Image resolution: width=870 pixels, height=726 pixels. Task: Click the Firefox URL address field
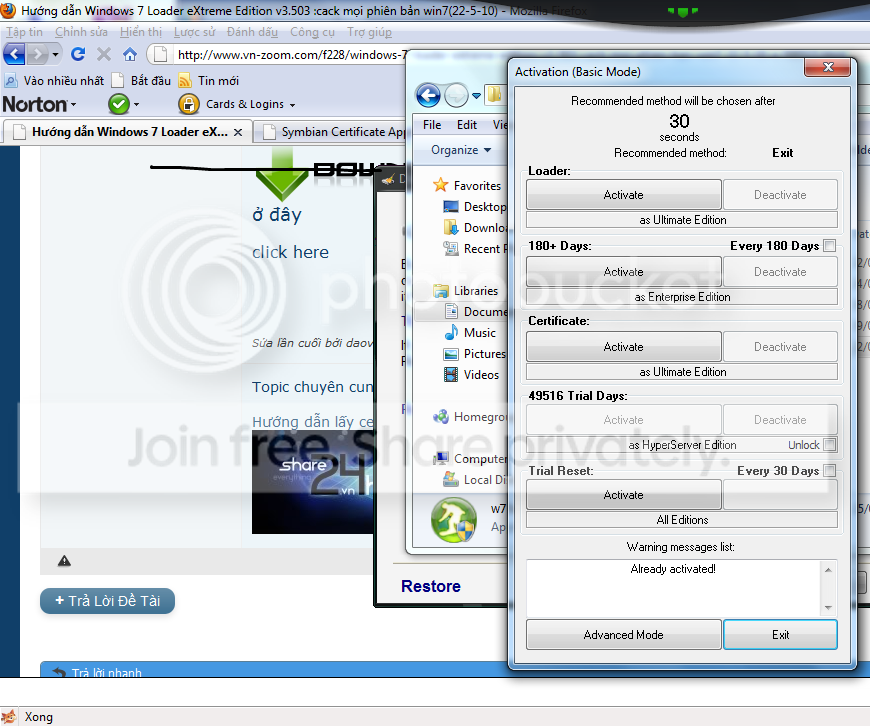point(290,55)
